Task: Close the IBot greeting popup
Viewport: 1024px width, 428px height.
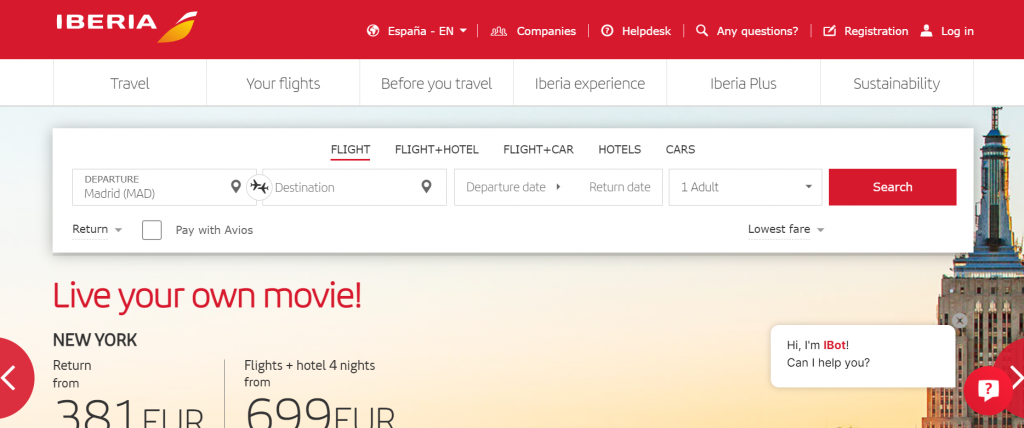Action: [959, 321]
